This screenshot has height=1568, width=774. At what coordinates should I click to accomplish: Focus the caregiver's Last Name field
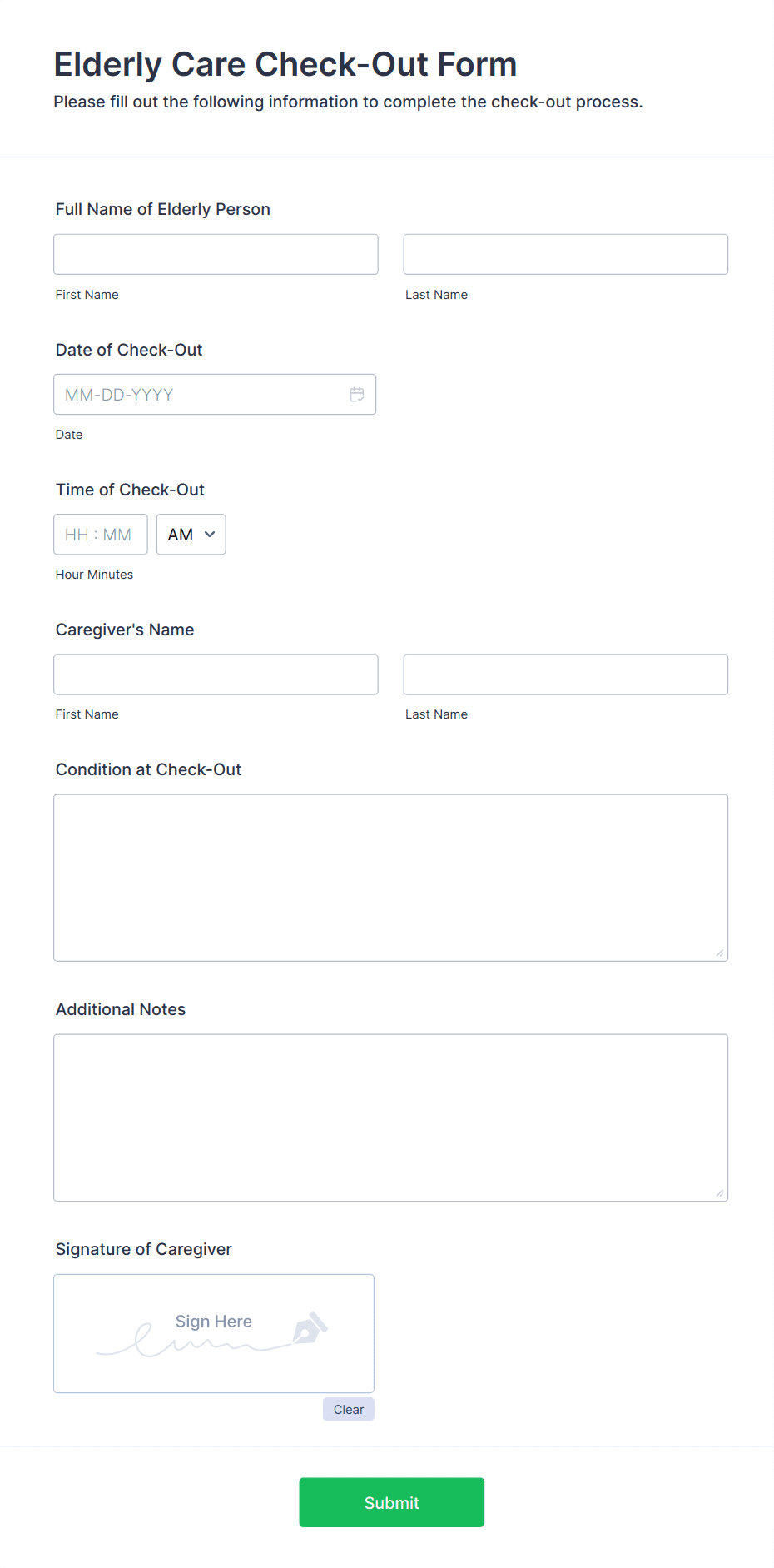[x=566, y=674]
